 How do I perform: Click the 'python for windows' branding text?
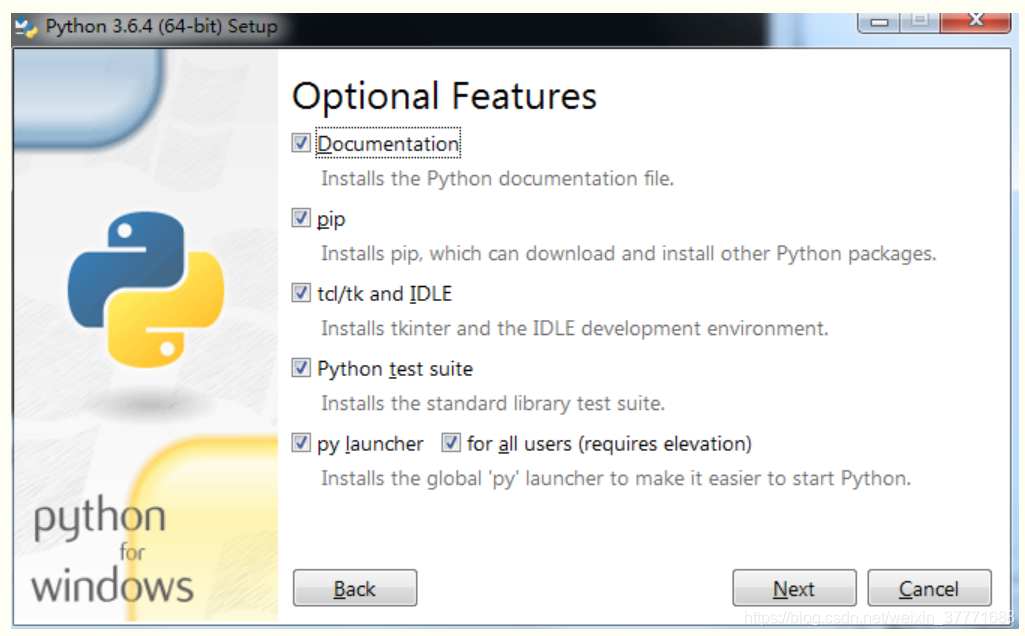click(x=112, y=550)
